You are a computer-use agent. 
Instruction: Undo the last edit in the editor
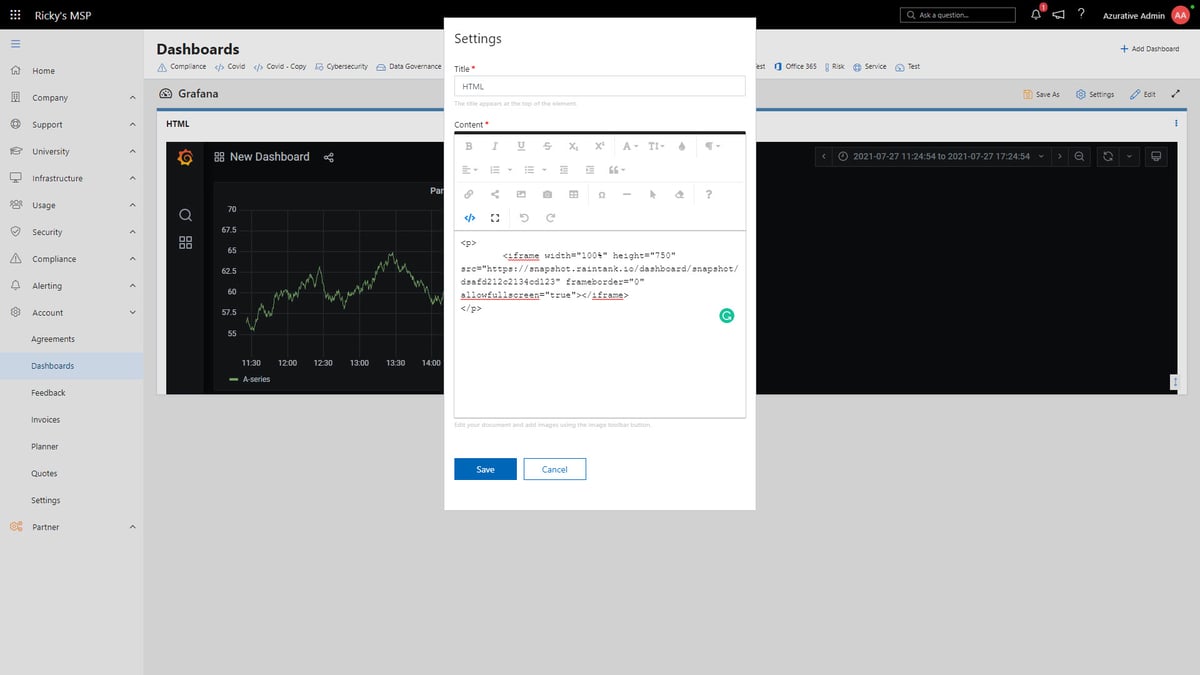(524, 217)
